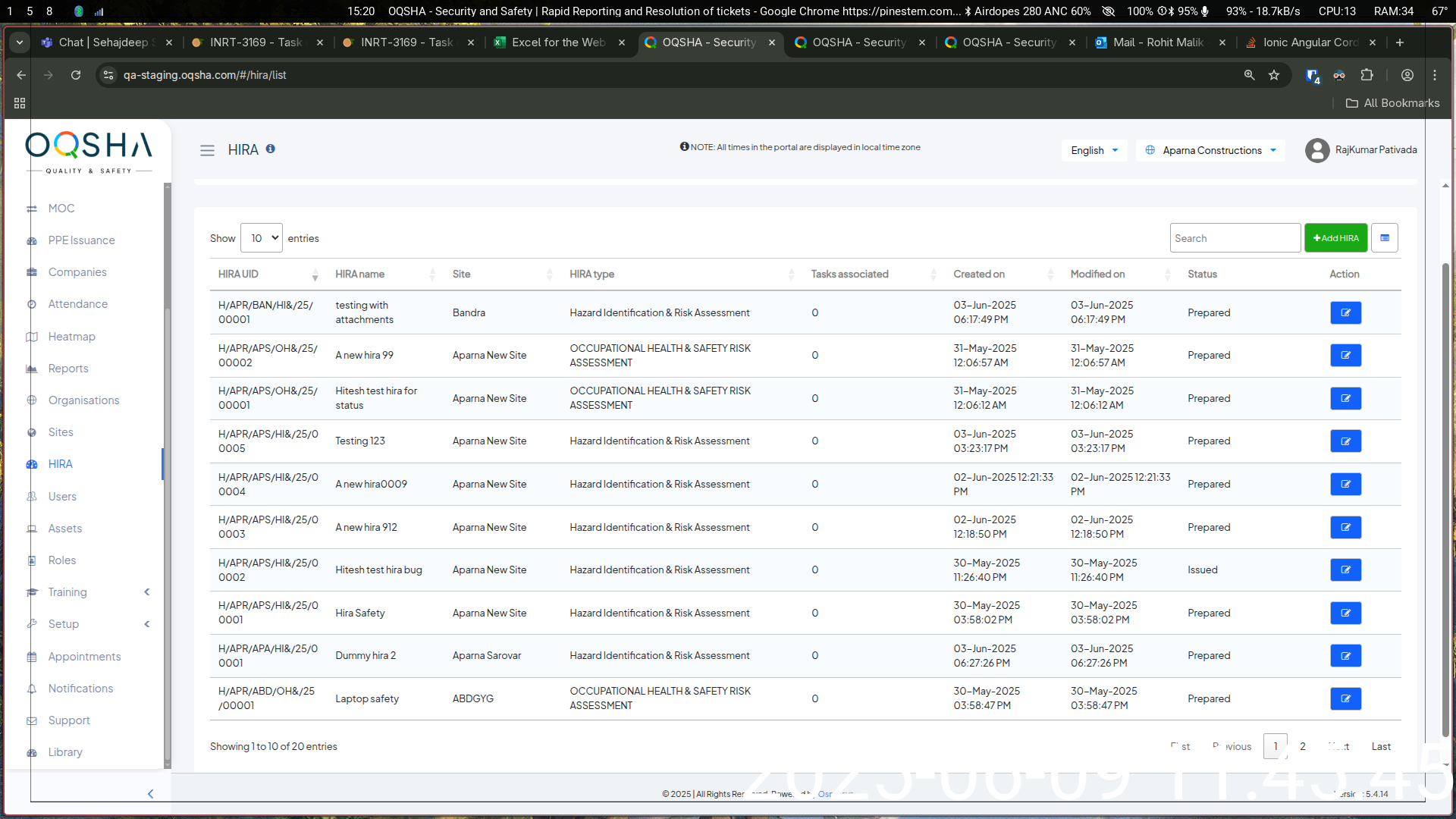Click the edit icon for Laptop safety row

click(1345, 698)
